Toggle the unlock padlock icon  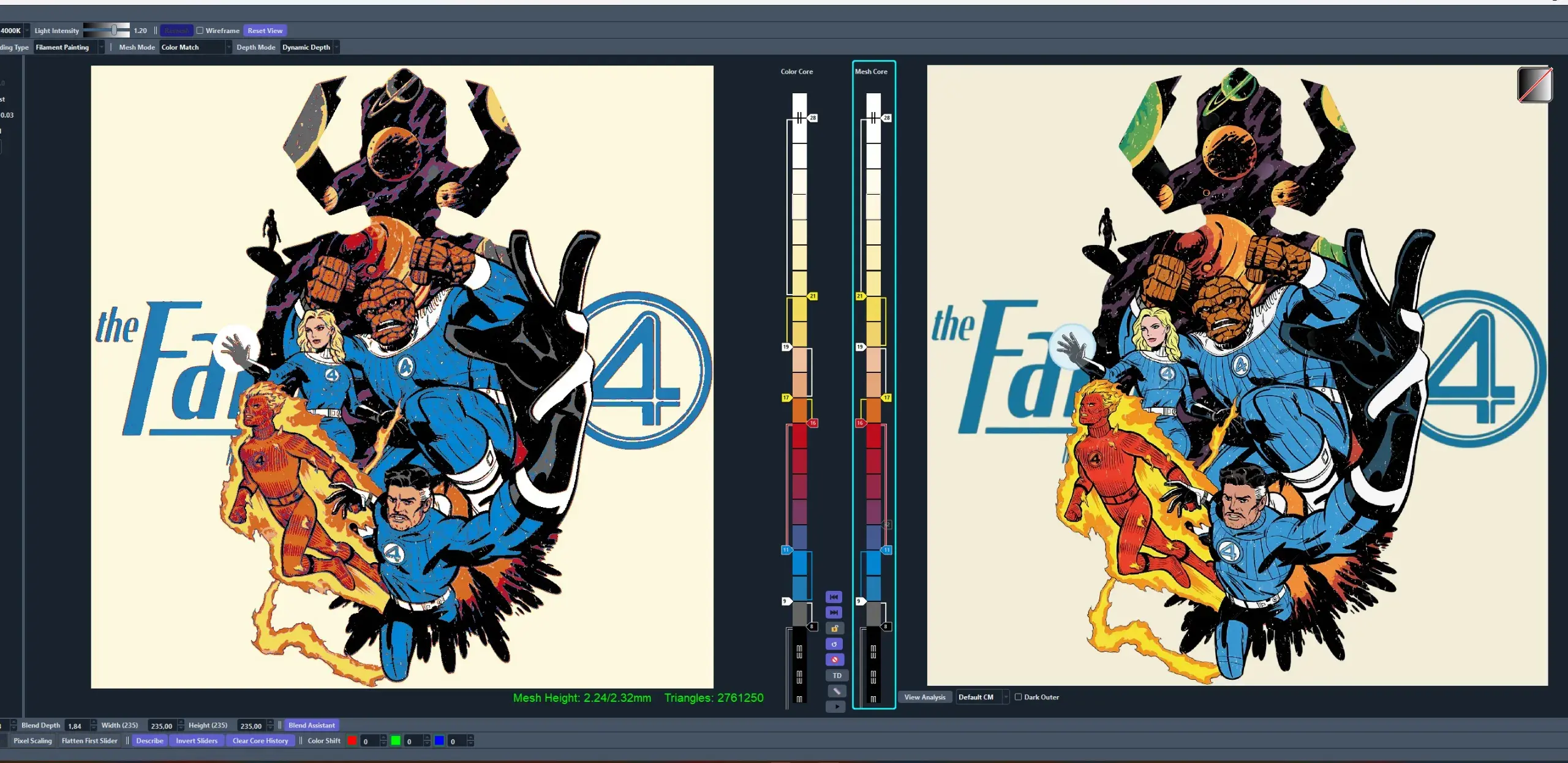[x=834, y=628]
